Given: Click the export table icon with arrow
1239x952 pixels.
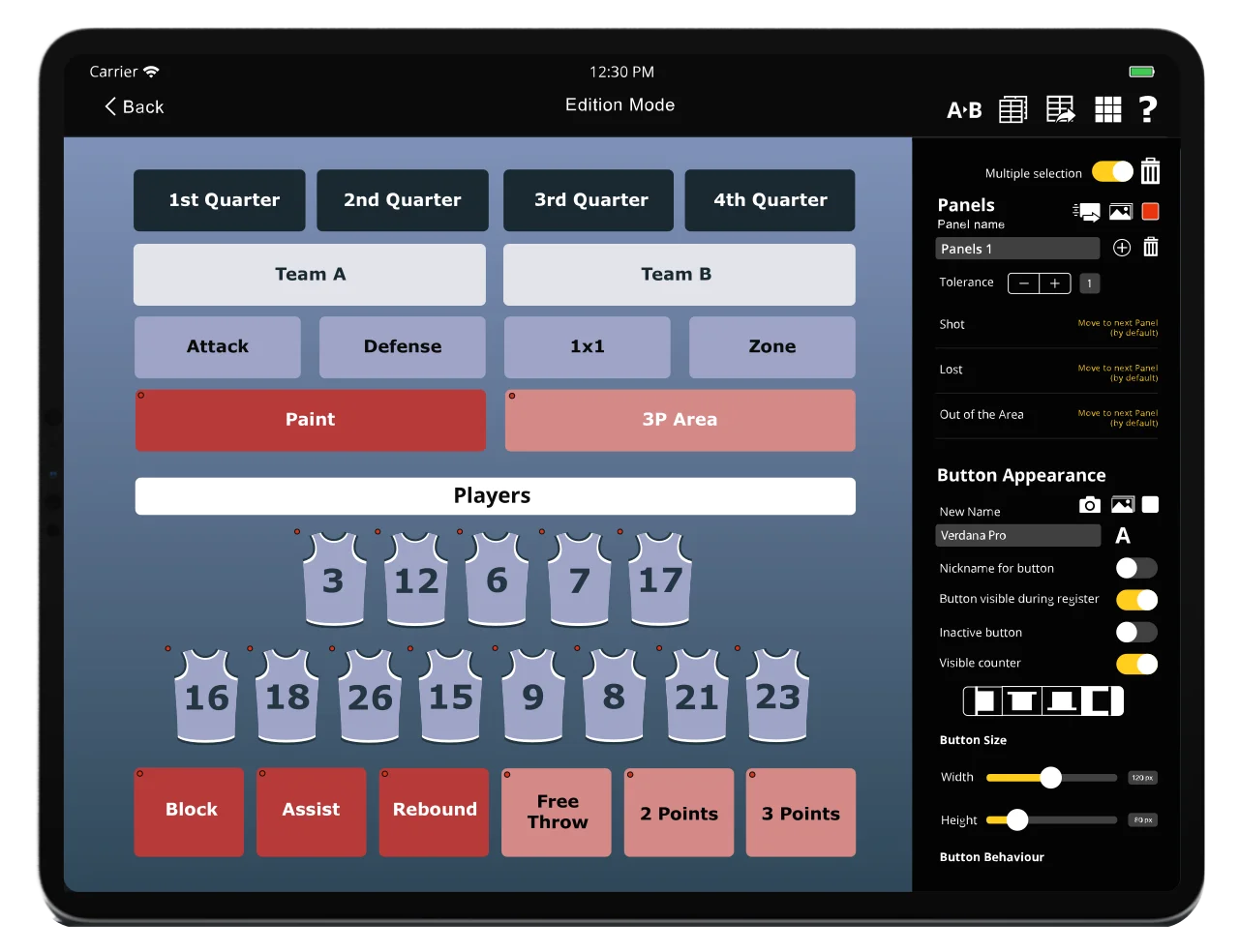Looking at the screenshot, I should pos(1061,109).
